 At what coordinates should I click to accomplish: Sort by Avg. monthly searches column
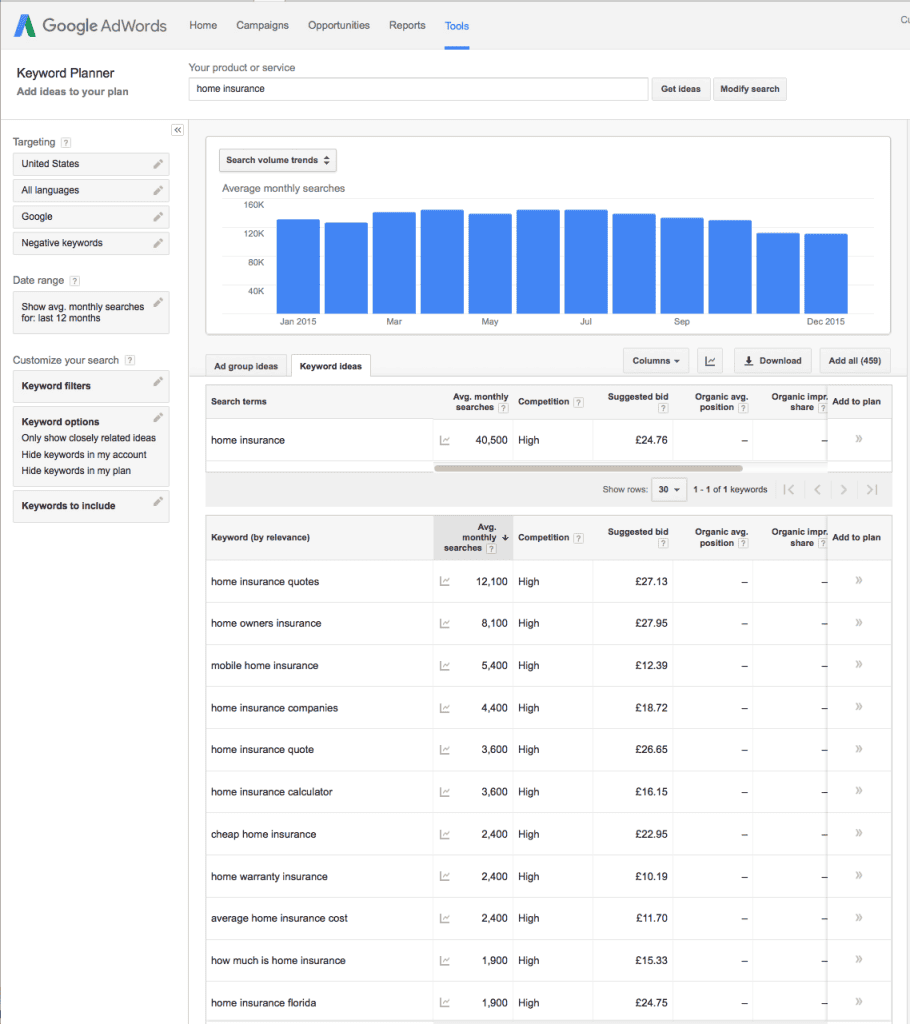click(474, 537)
